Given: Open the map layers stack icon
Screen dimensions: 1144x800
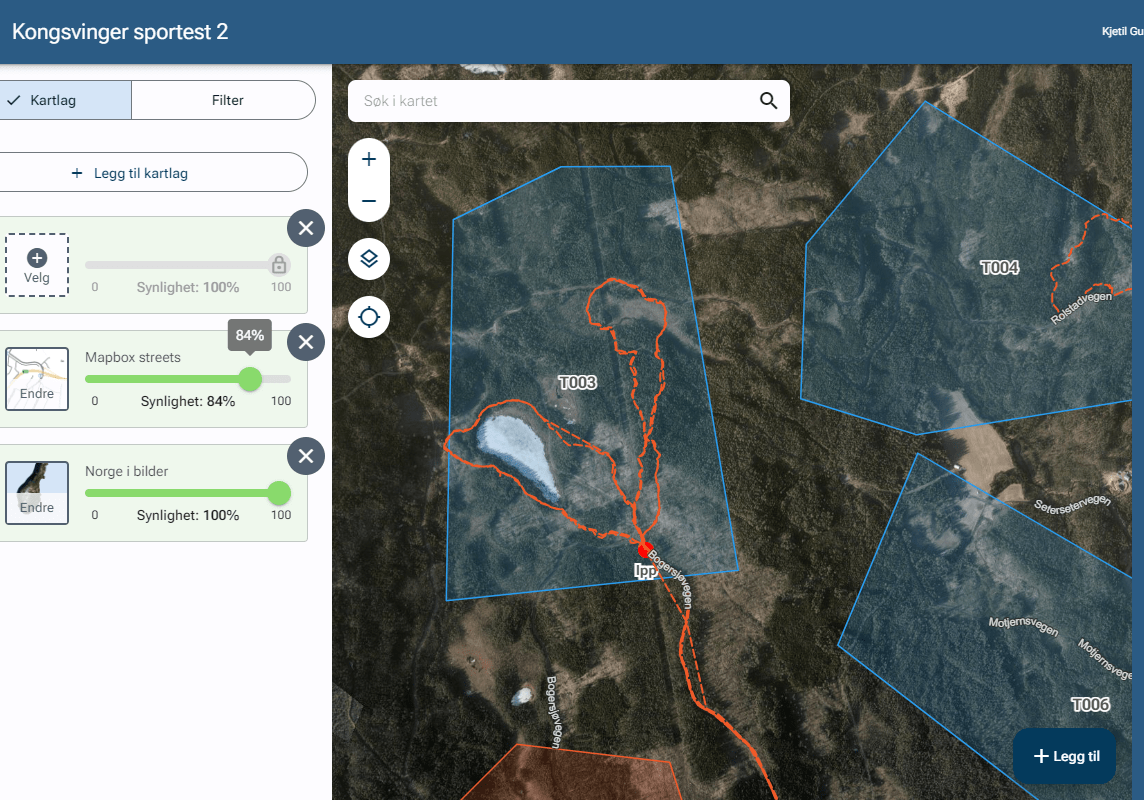Looking at the screenshot, I should click(369, 259).
